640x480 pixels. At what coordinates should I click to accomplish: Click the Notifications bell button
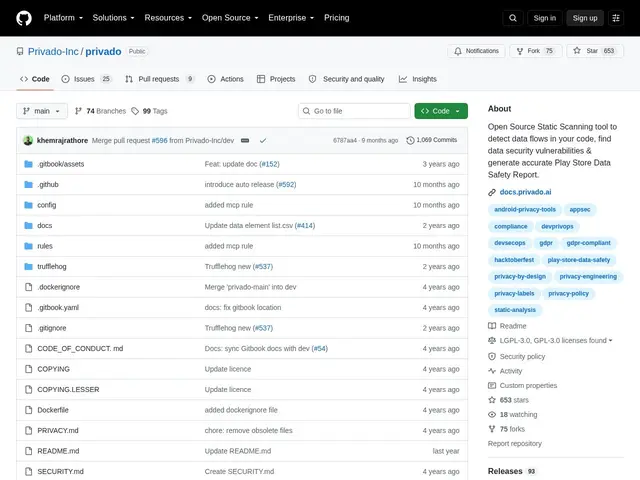(x=476, y=51)
